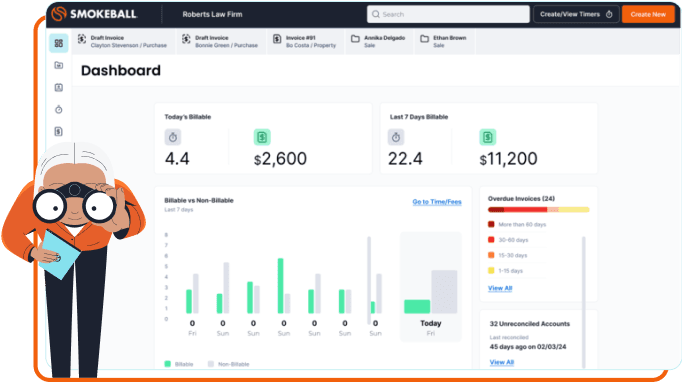Click View All under Unreconciled Accounts
Image resolution: width=682 pixels, height=382 pixels.
[502, 362]
